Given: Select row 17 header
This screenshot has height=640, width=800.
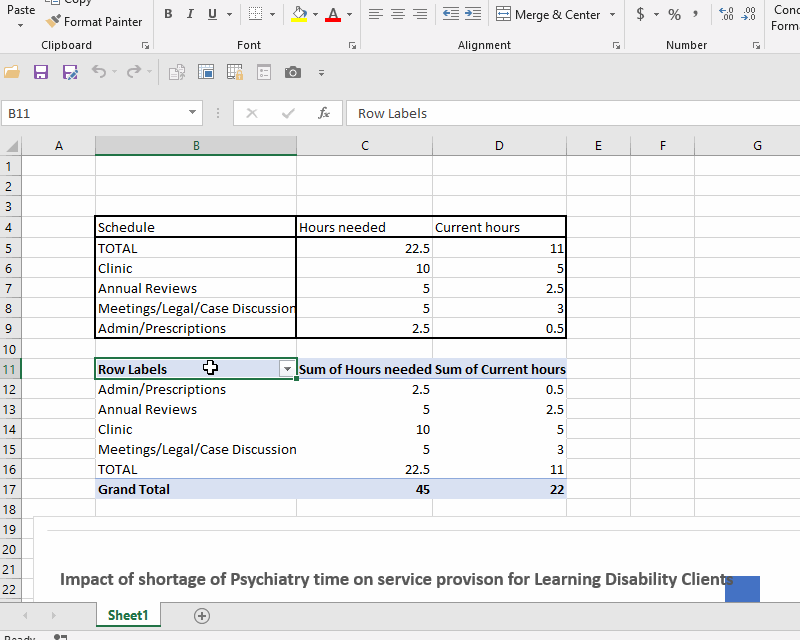Looking at the screenshot, I should point(10,489).
